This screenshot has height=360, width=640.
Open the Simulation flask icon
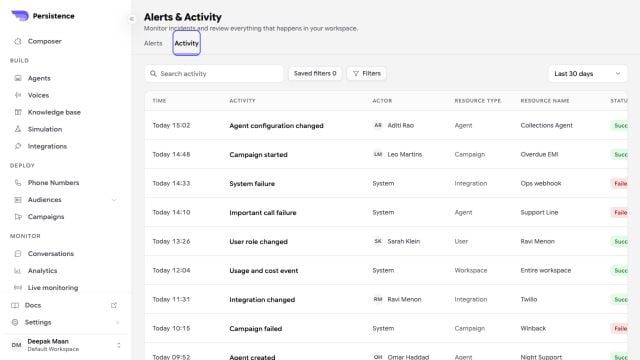(x=18, y=129)
